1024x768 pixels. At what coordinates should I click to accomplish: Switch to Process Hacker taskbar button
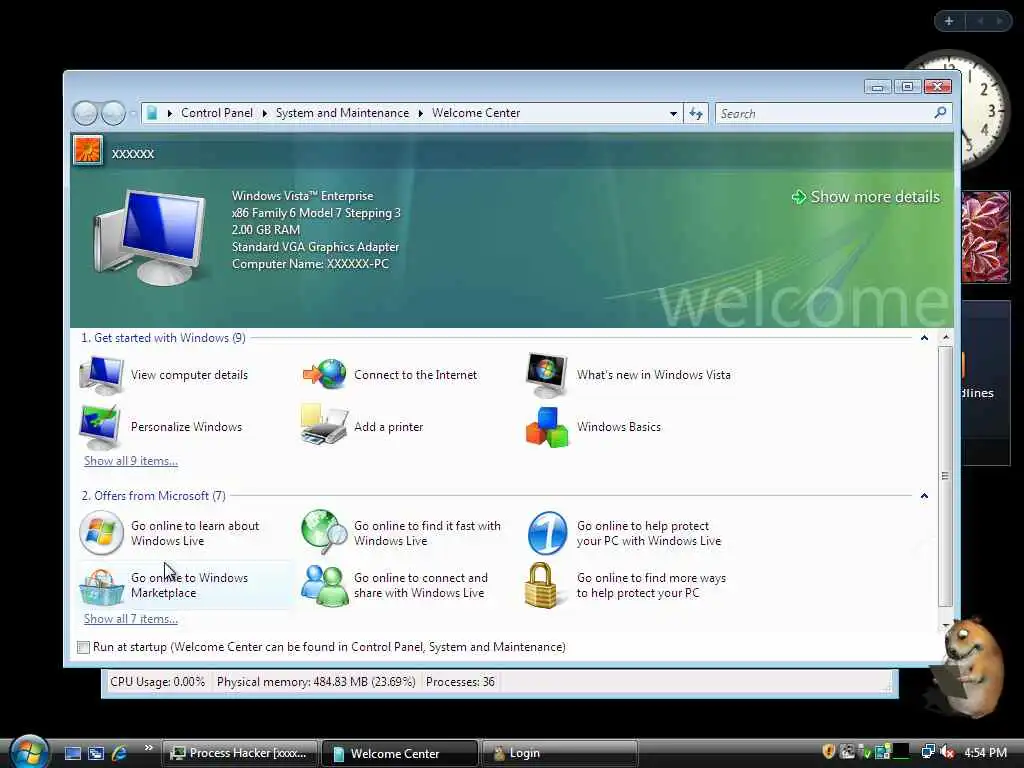240,753
